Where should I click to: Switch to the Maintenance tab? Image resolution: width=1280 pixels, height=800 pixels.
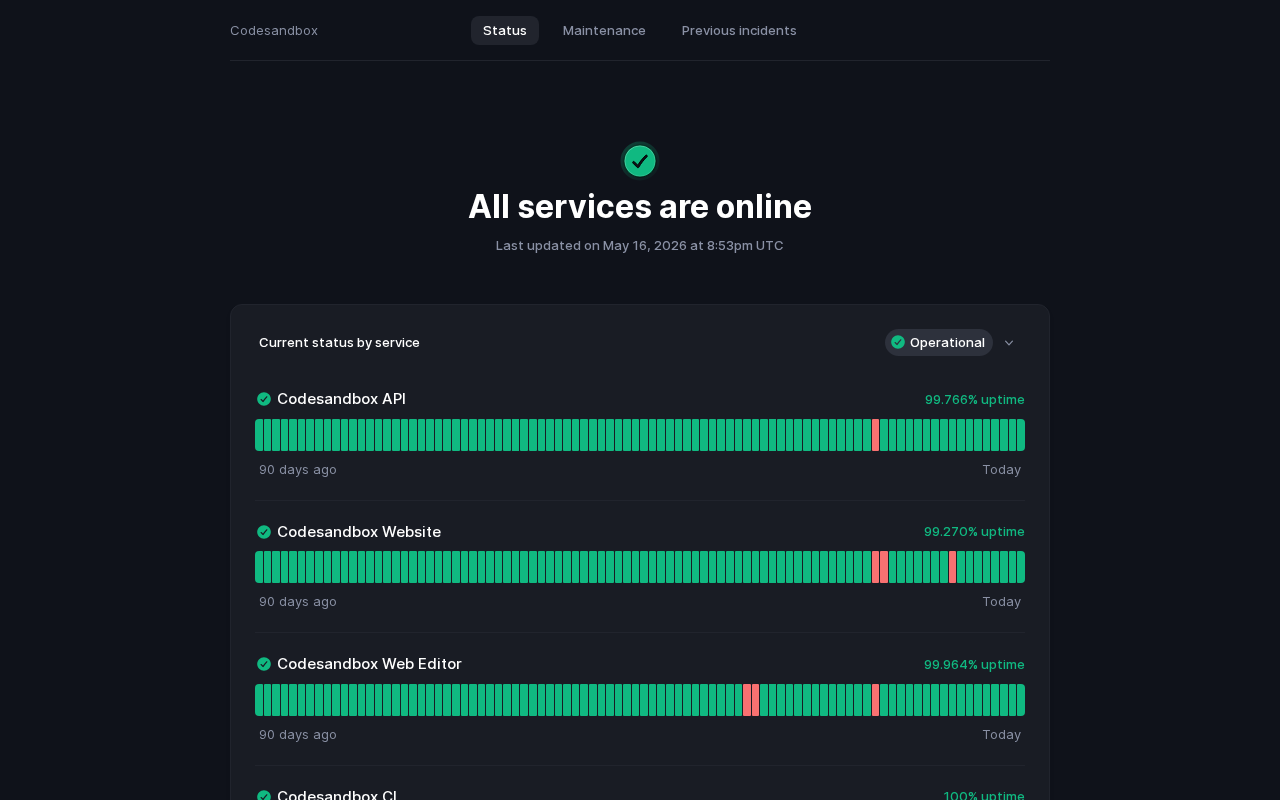point(604,30)
